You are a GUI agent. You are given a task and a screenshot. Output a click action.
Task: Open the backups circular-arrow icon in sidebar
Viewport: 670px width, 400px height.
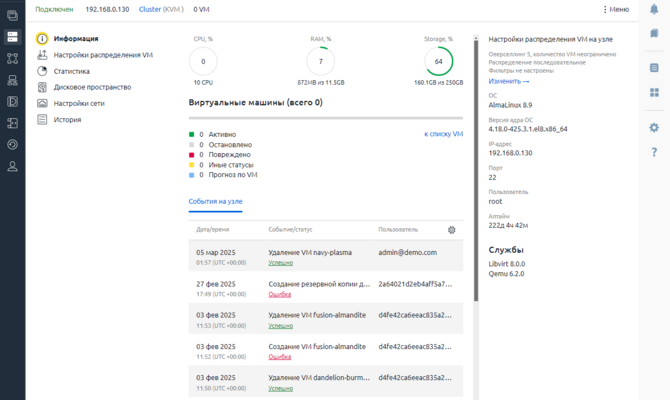(12, 144)
